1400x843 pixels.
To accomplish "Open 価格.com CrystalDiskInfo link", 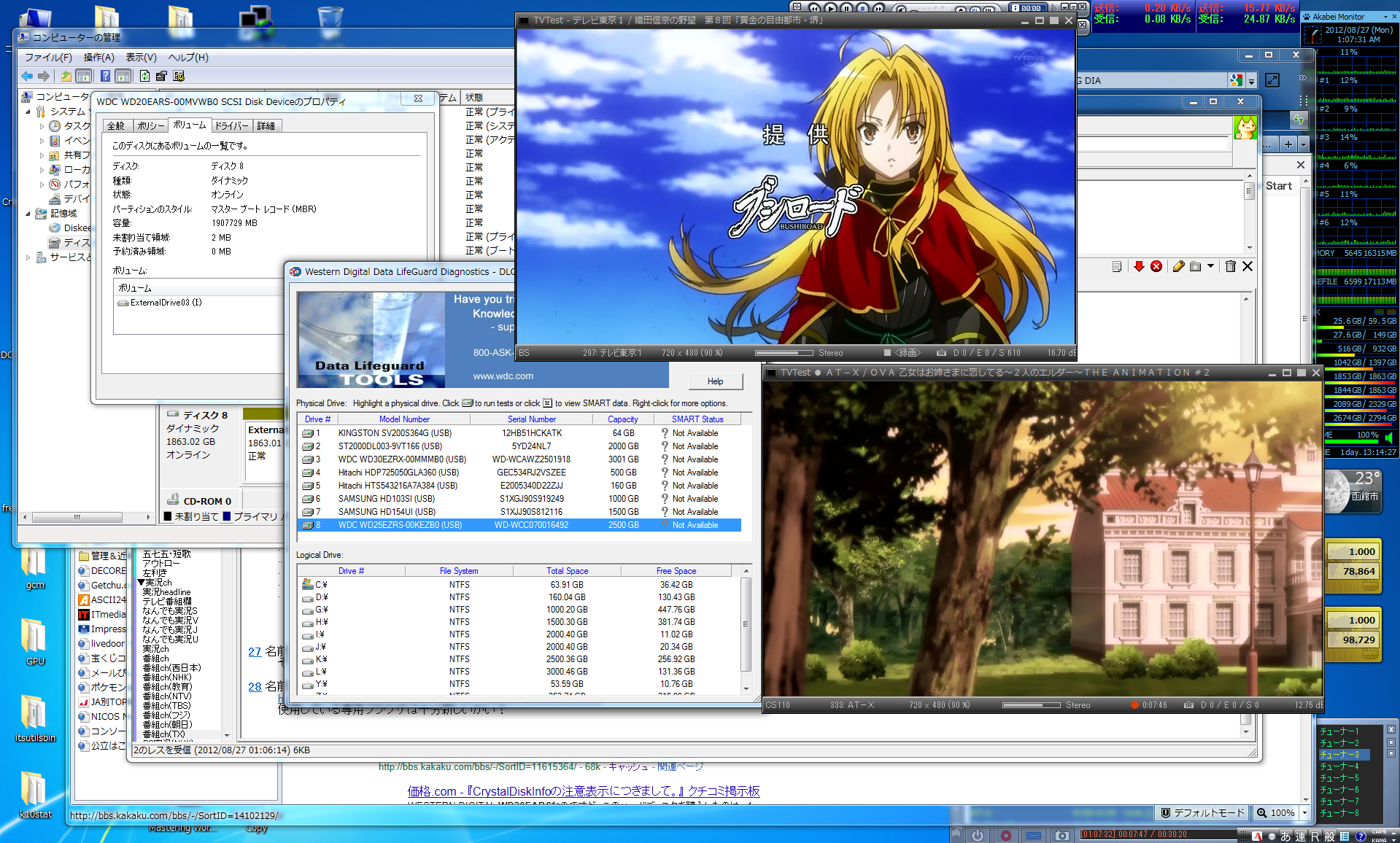I will [x=584, y=791].
